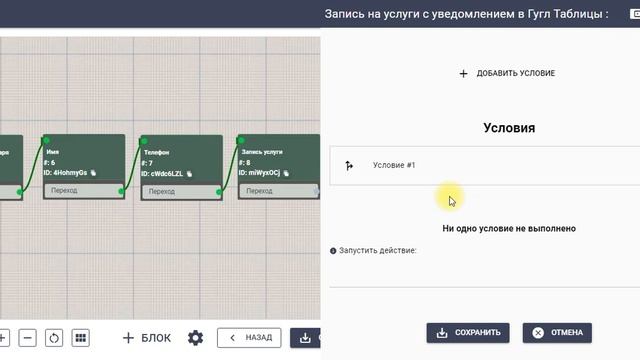The width and height of the screenshot is (640, 360).
Task: Copy ID of the Запись услуги block
Action: coord(286,173)
